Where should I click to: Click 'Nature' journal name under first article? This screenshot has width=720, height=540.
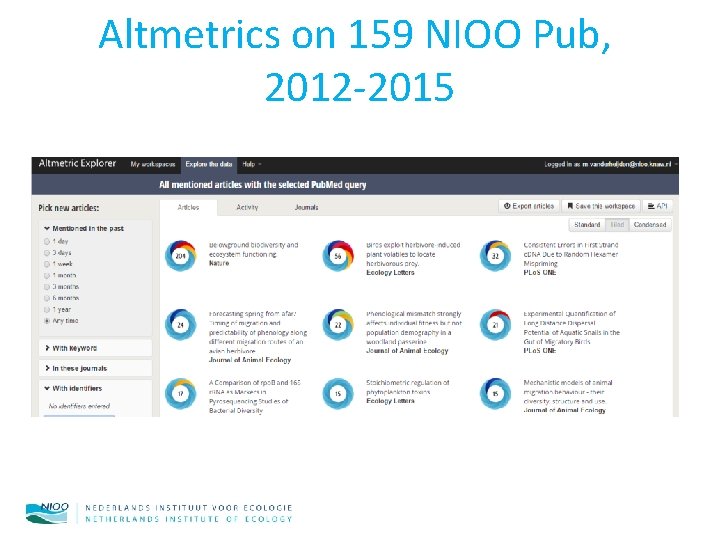219,263
